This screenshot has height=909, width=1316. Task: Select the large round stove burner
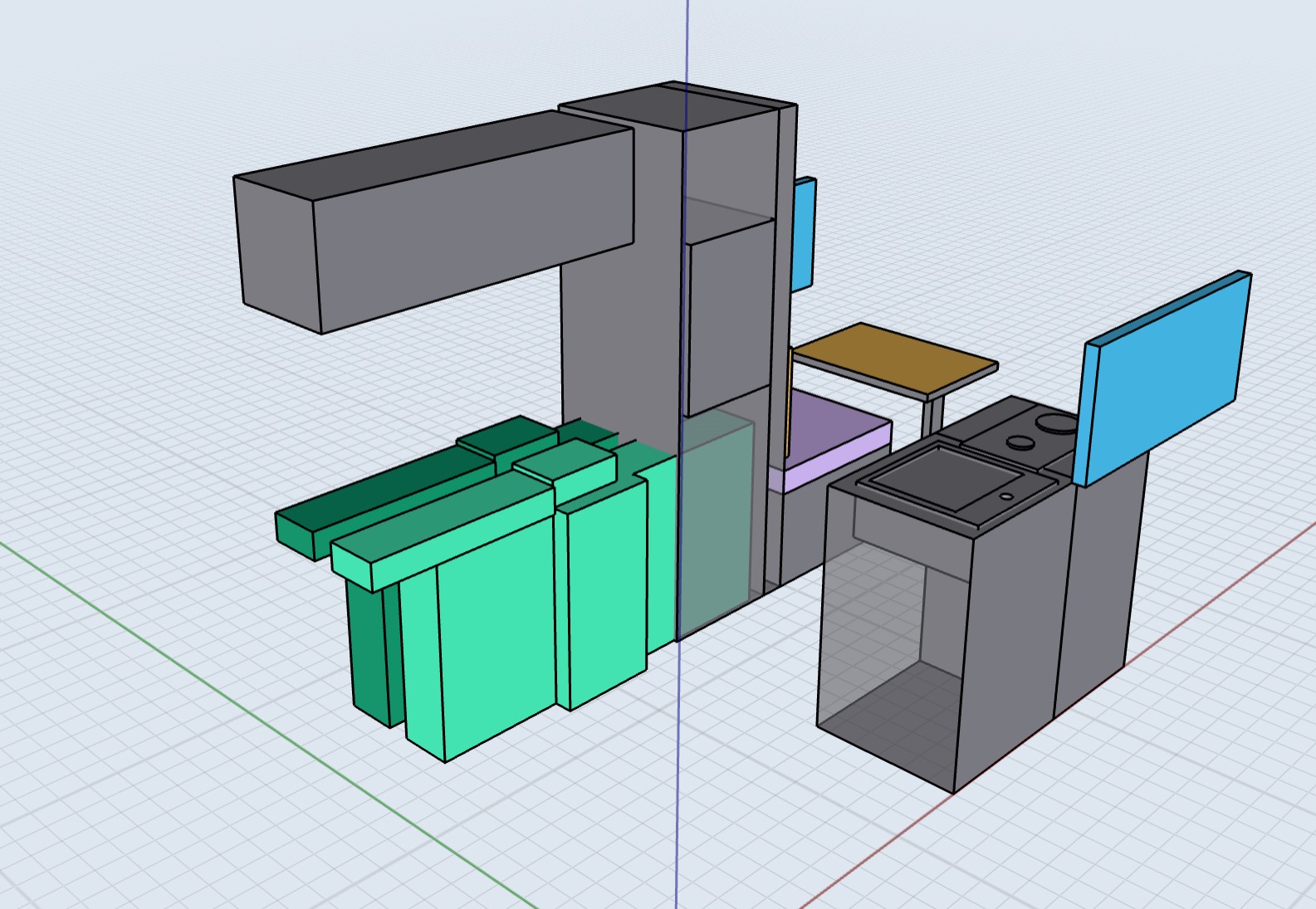tap(1058, 424)
